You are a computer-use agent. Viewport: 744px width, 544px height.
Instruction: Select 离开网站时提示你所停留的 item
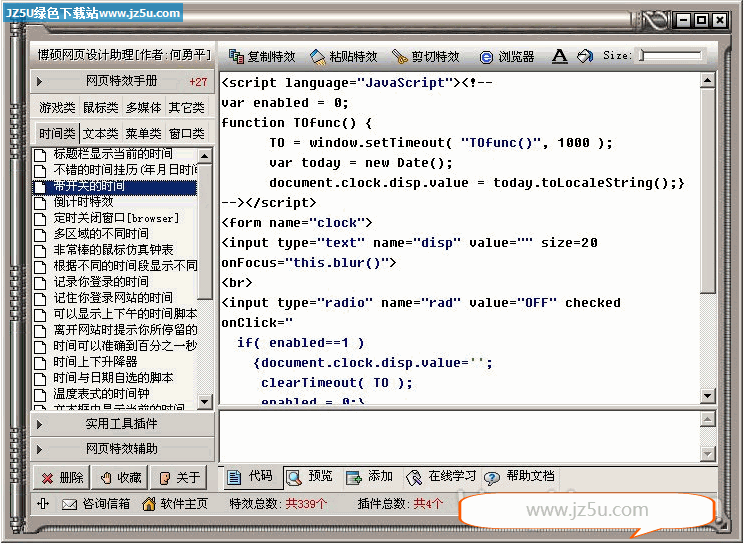click(x=114, y=330)
